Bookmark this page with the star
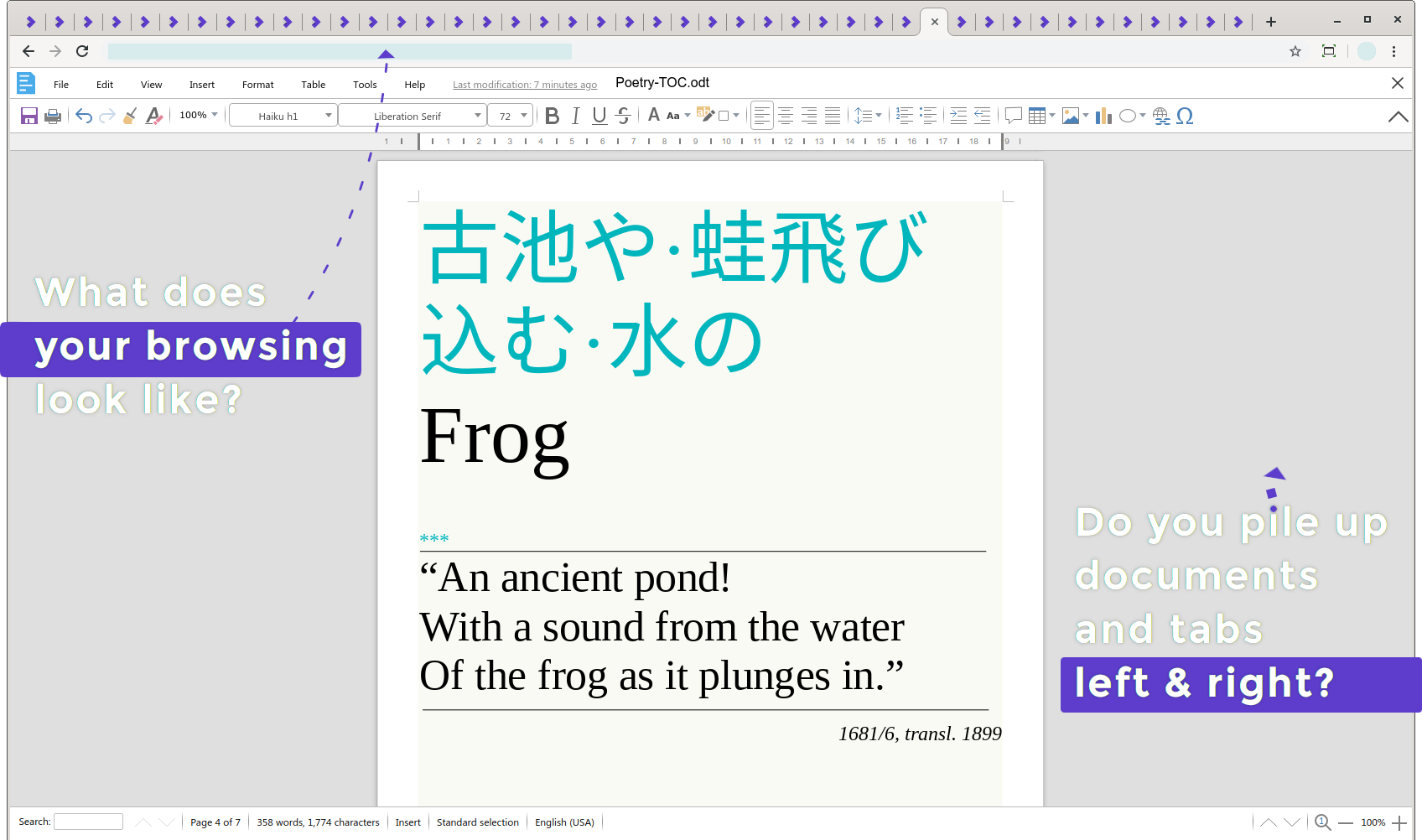This screenshot has width=1422, height=840. click(1295, 51)
